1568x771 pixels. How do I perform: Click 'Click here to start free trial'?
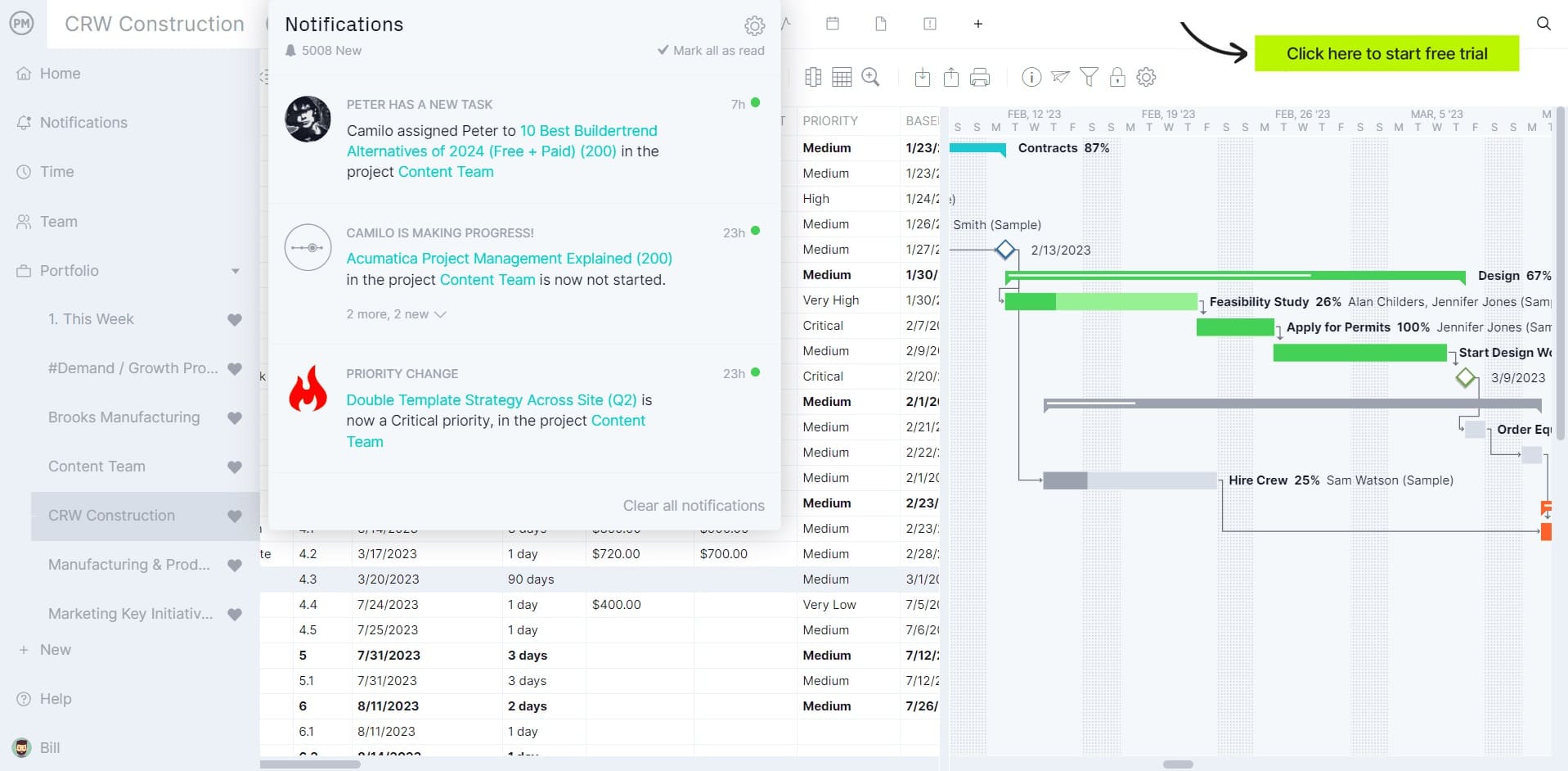pos(1386,53)
